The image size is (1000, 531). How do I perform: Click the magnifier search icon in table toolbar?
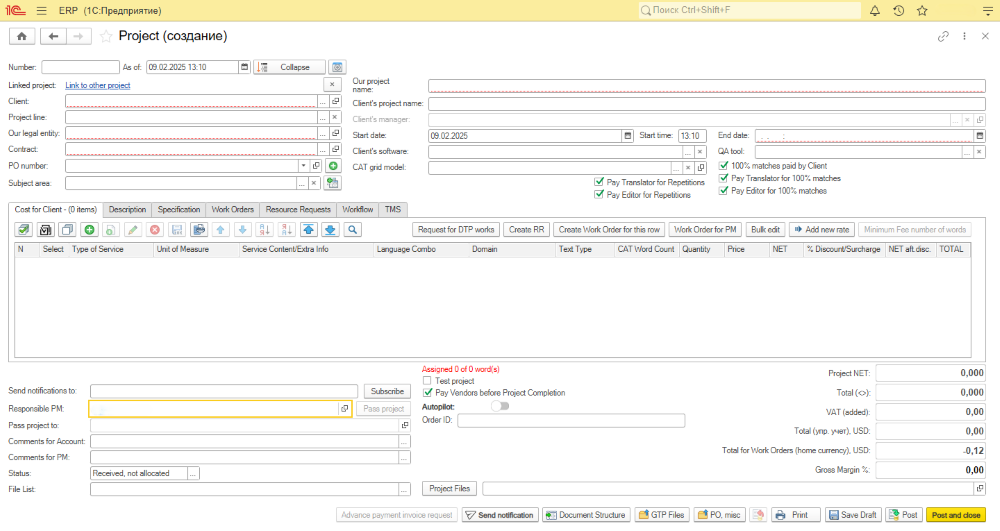(351, 230)
